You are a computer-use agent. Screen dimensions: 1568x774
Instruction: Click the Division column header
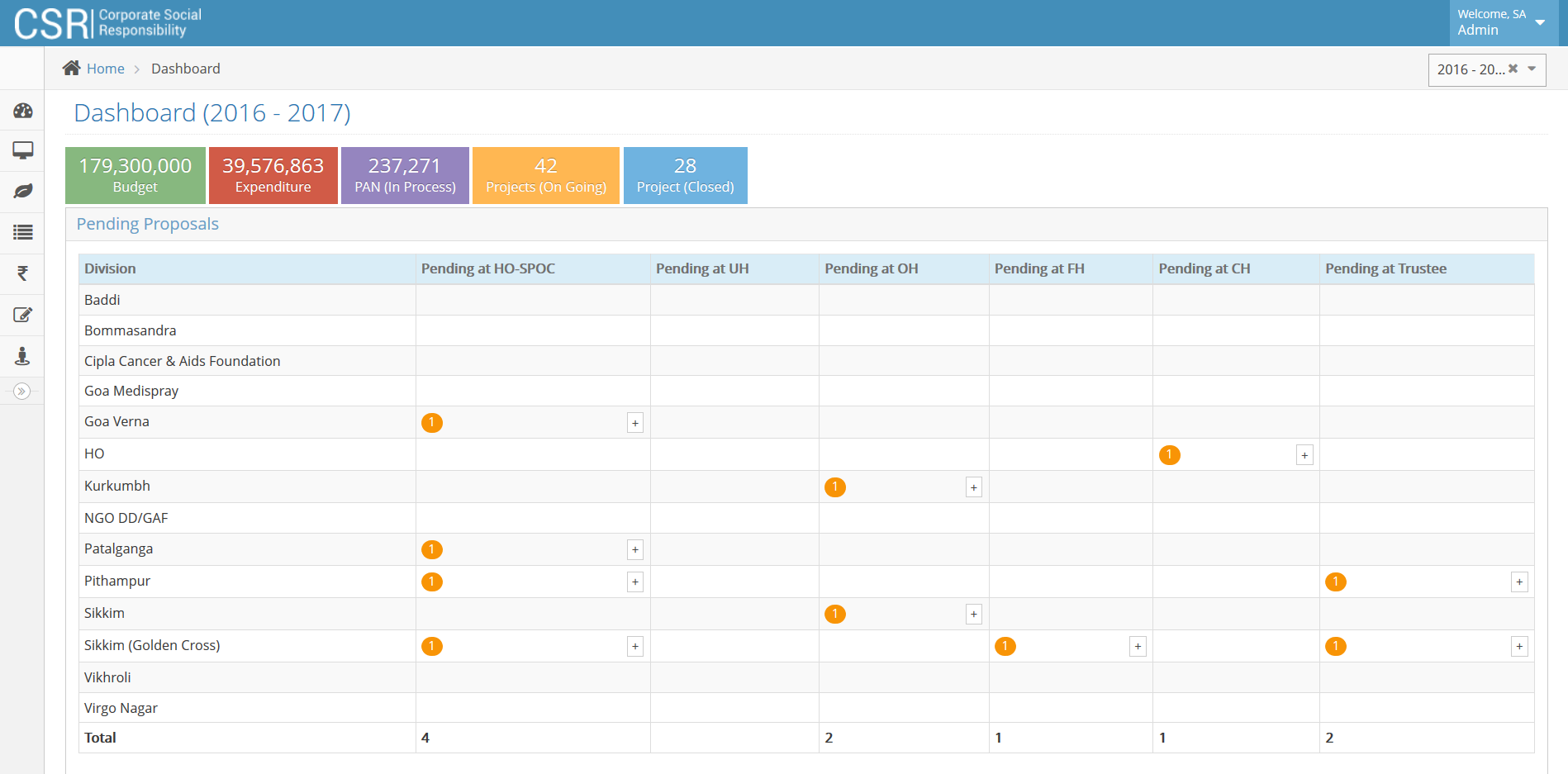247,268
